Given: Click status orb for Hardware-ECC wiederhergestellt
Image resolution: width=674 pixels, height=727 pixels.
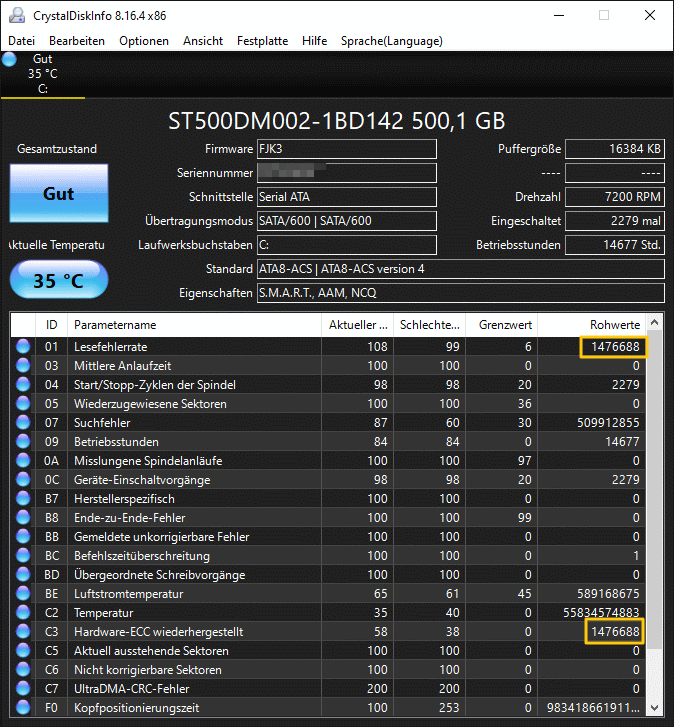Looking at the screenshot, I should (23, 631).
